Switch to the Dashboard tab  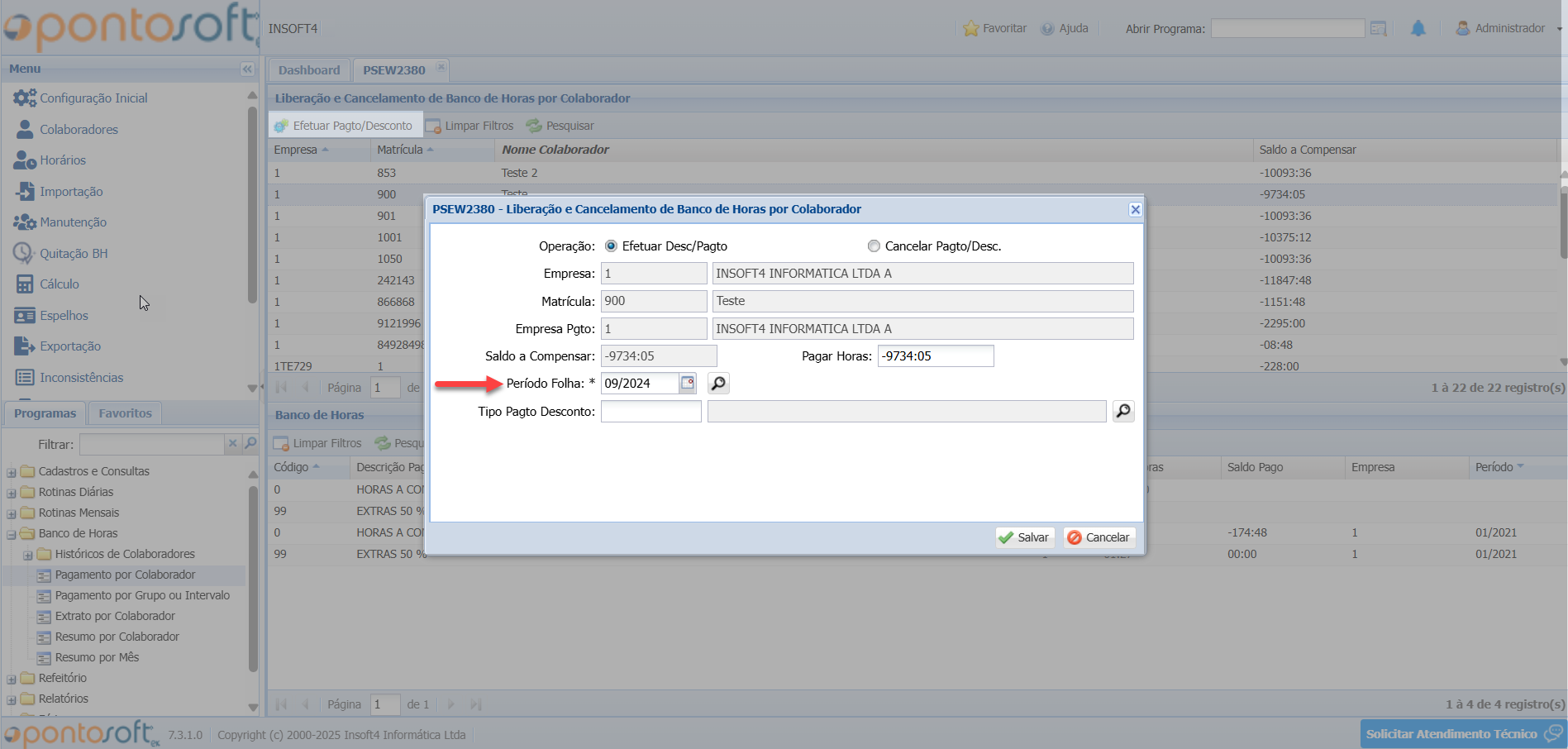pyautogui.click(x=309, y=70)
